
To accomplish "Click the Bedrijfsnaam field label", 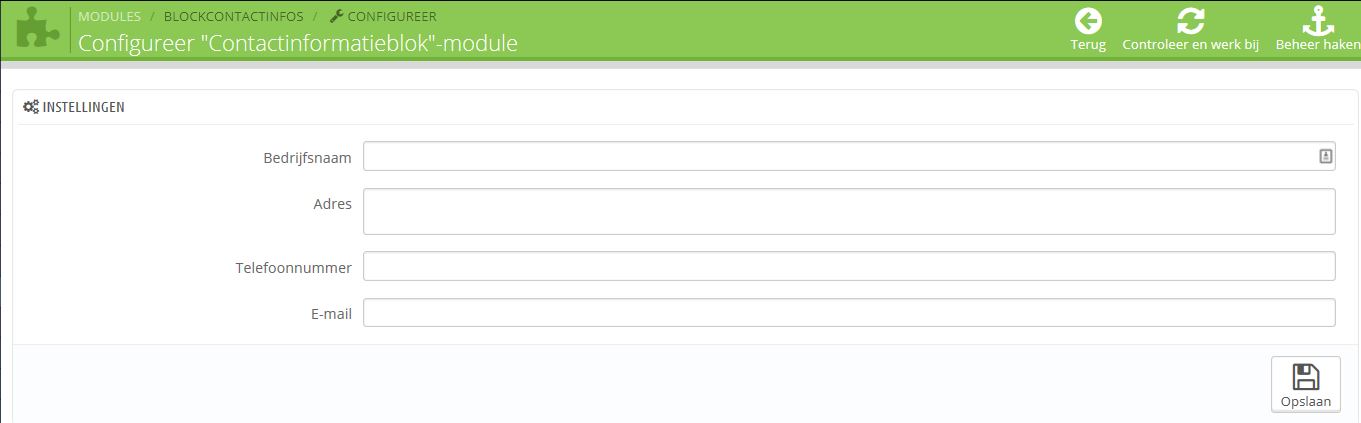I will click(307, 158).
